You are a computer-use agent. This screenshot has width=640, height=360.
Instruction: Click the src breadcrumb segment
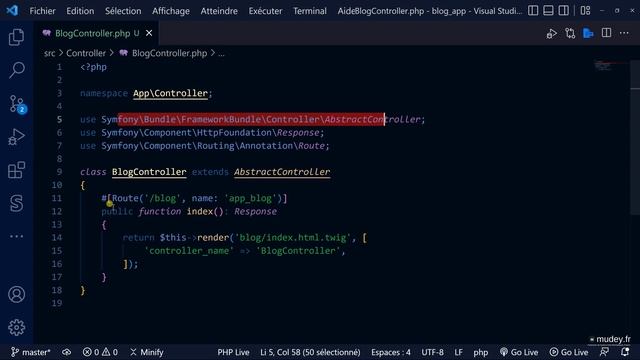(49, 53)
